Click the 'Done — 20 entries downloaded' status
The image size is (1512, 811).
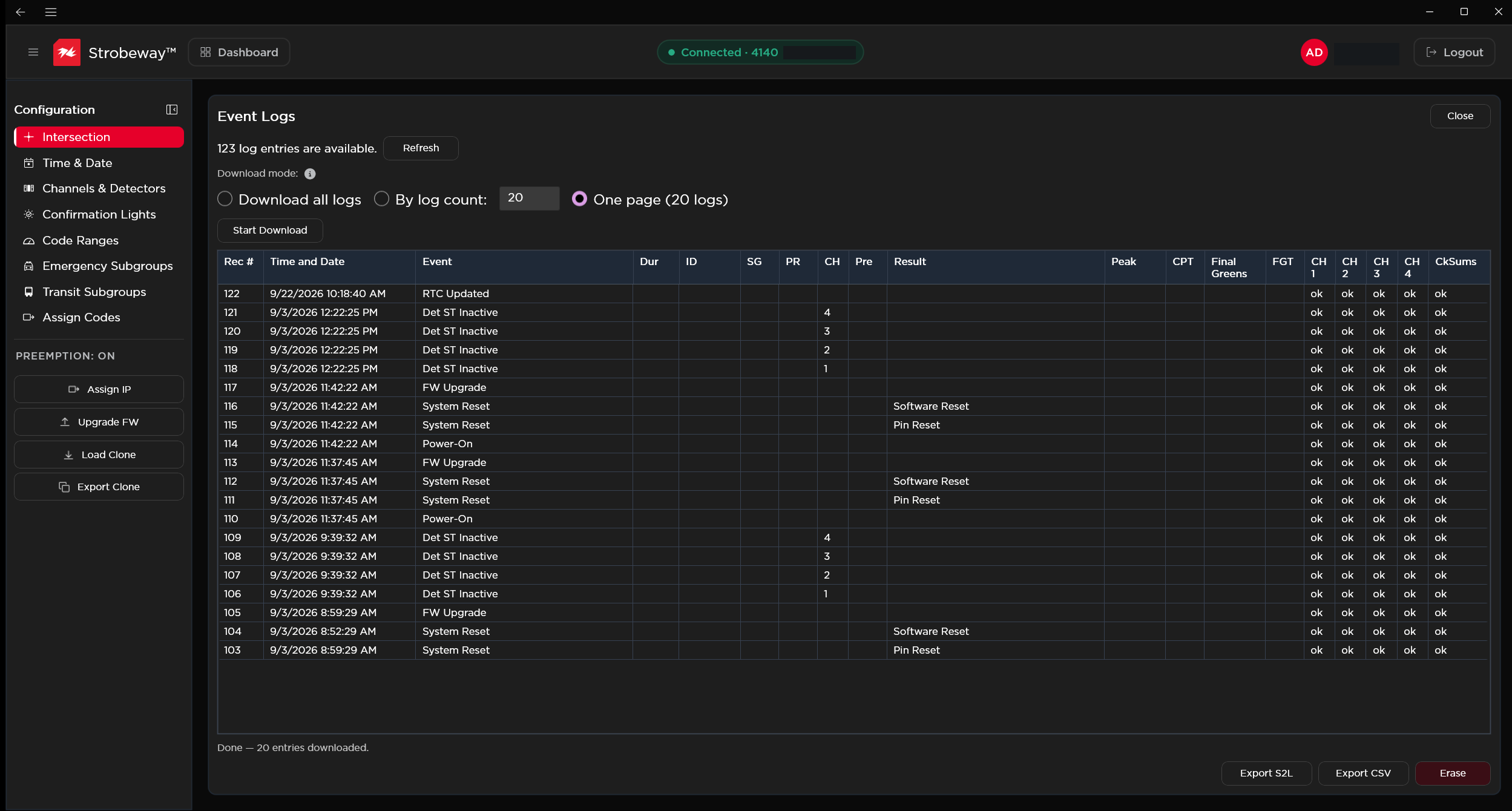293,747
